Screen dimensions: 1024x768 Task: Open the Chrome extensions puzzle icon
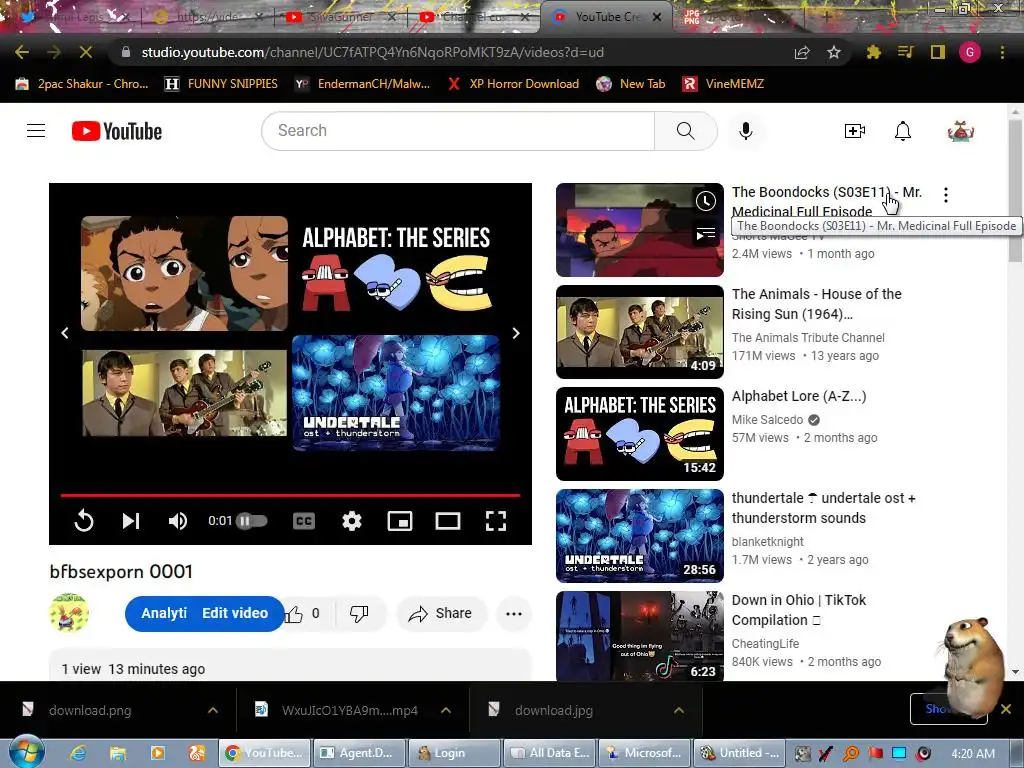[873, 52]
